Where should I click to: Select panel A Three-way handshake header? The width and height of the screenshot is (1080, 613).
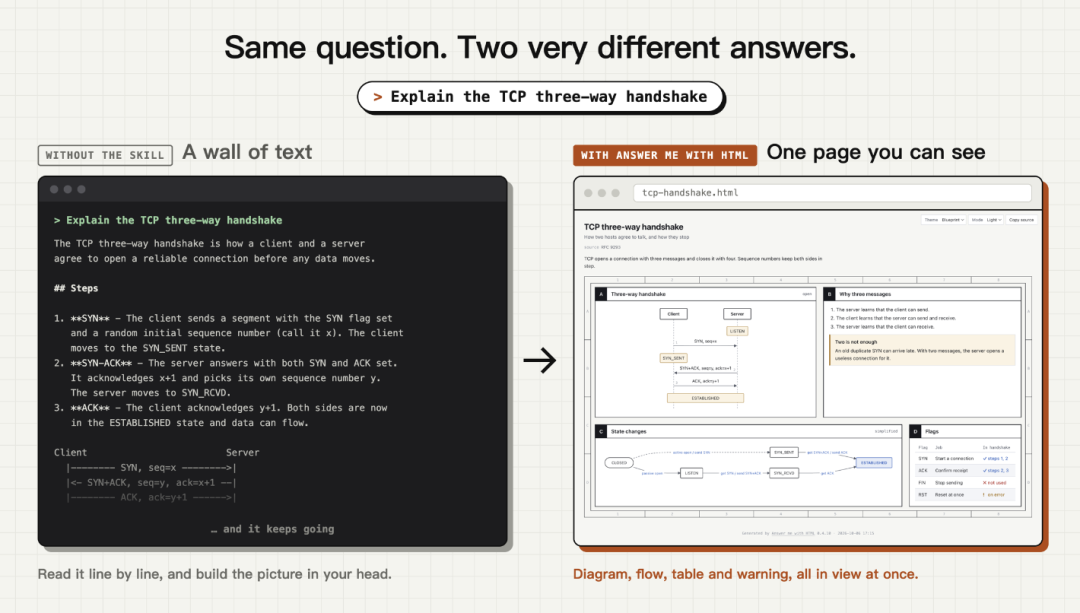coord(705,294)
